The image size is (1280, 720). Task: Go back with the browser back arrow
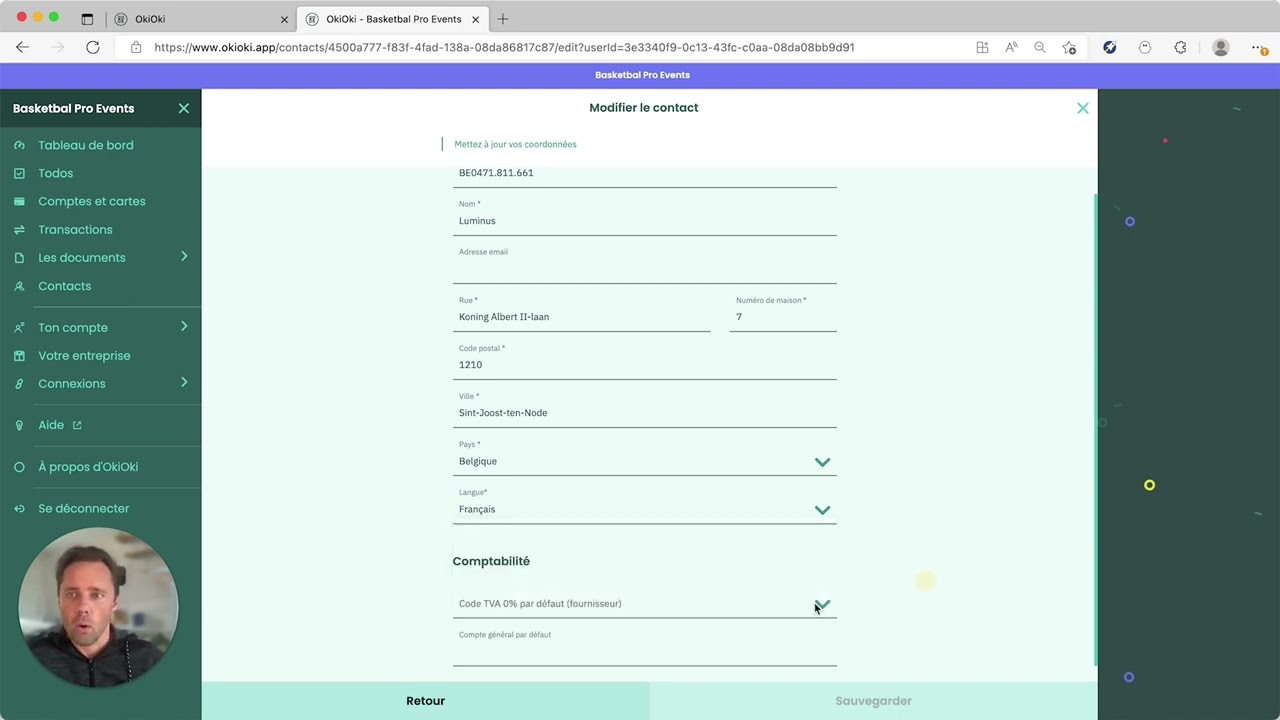pos(22,47)
